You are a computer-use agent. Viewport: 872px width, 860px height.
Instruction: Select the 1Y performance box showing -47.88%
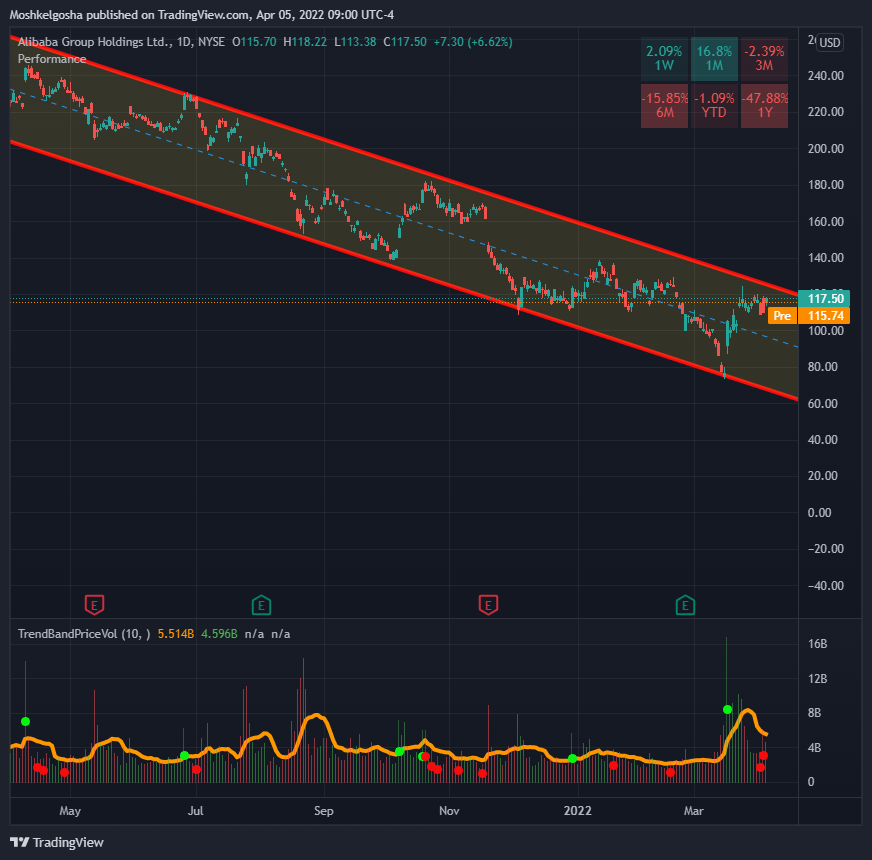click(x=764, y=106)
